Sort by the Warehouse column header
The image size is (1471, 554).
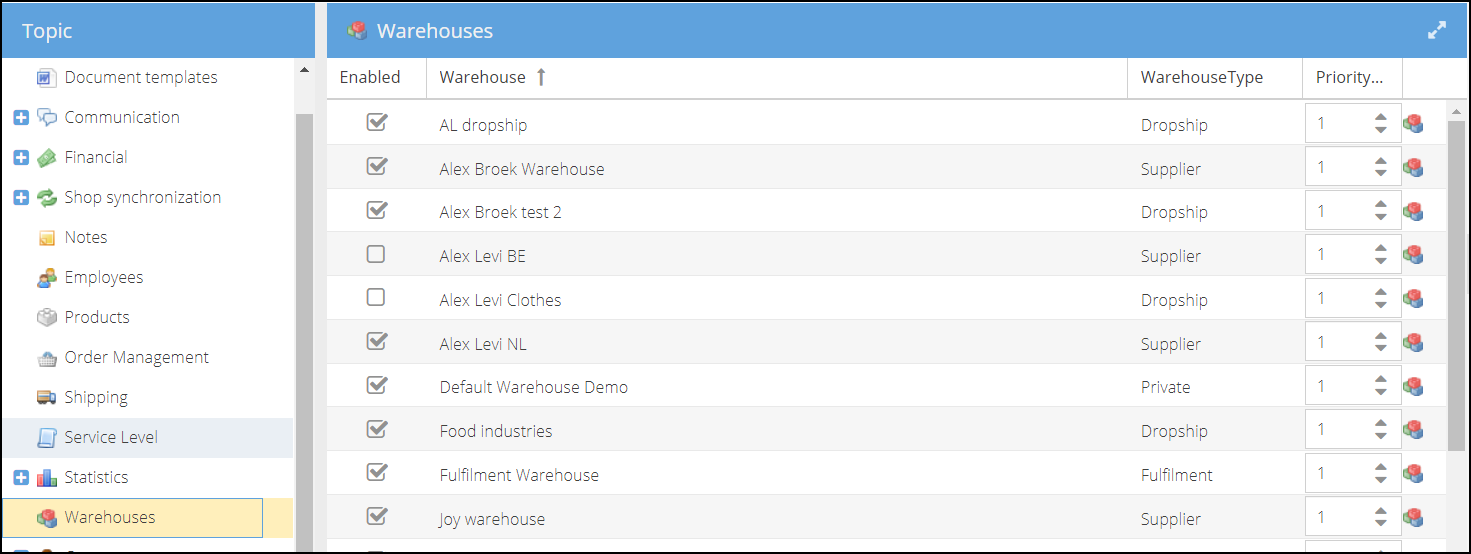click(482, 78)
